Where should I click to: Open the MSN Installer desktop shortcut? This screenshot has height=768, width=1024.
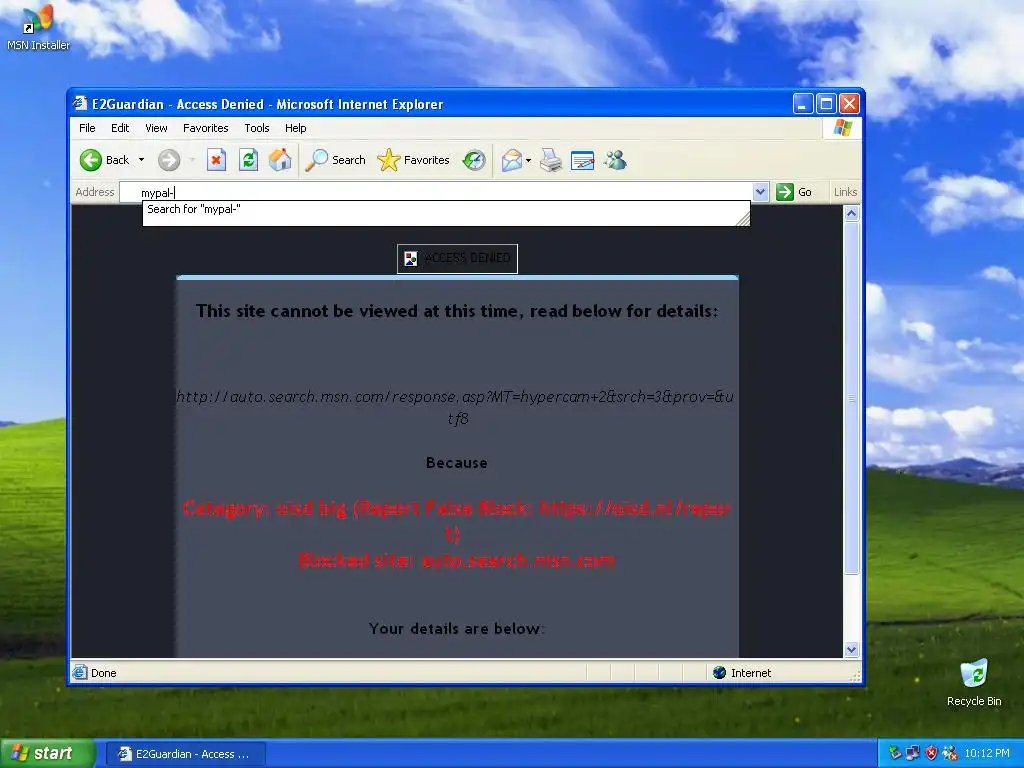coord(38,27)
